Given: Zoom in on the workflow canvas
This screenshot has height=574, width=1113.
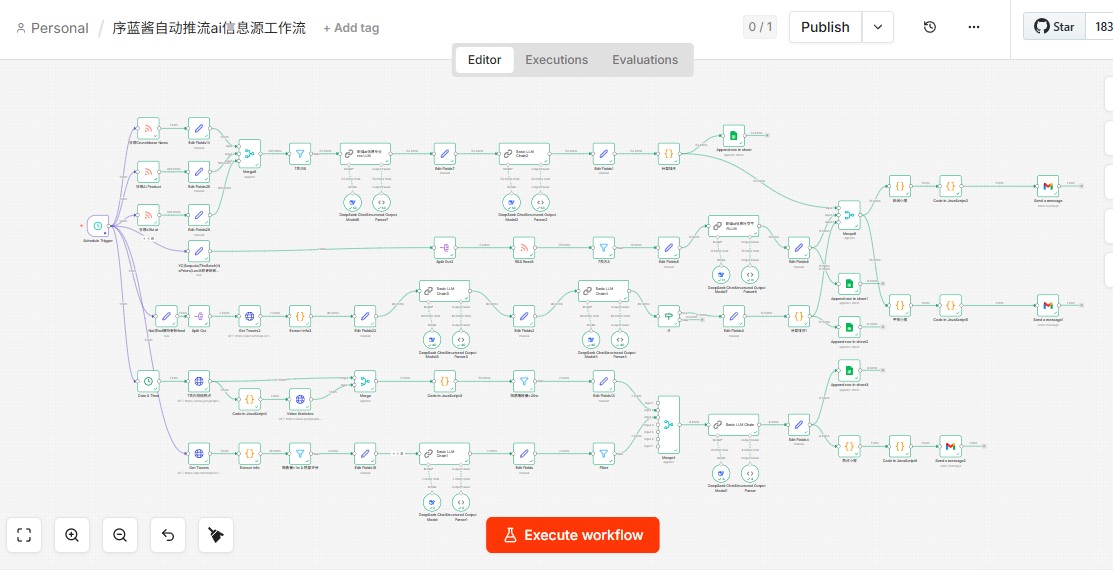Looking at the screenshot, I should click(x=72, y=535).
